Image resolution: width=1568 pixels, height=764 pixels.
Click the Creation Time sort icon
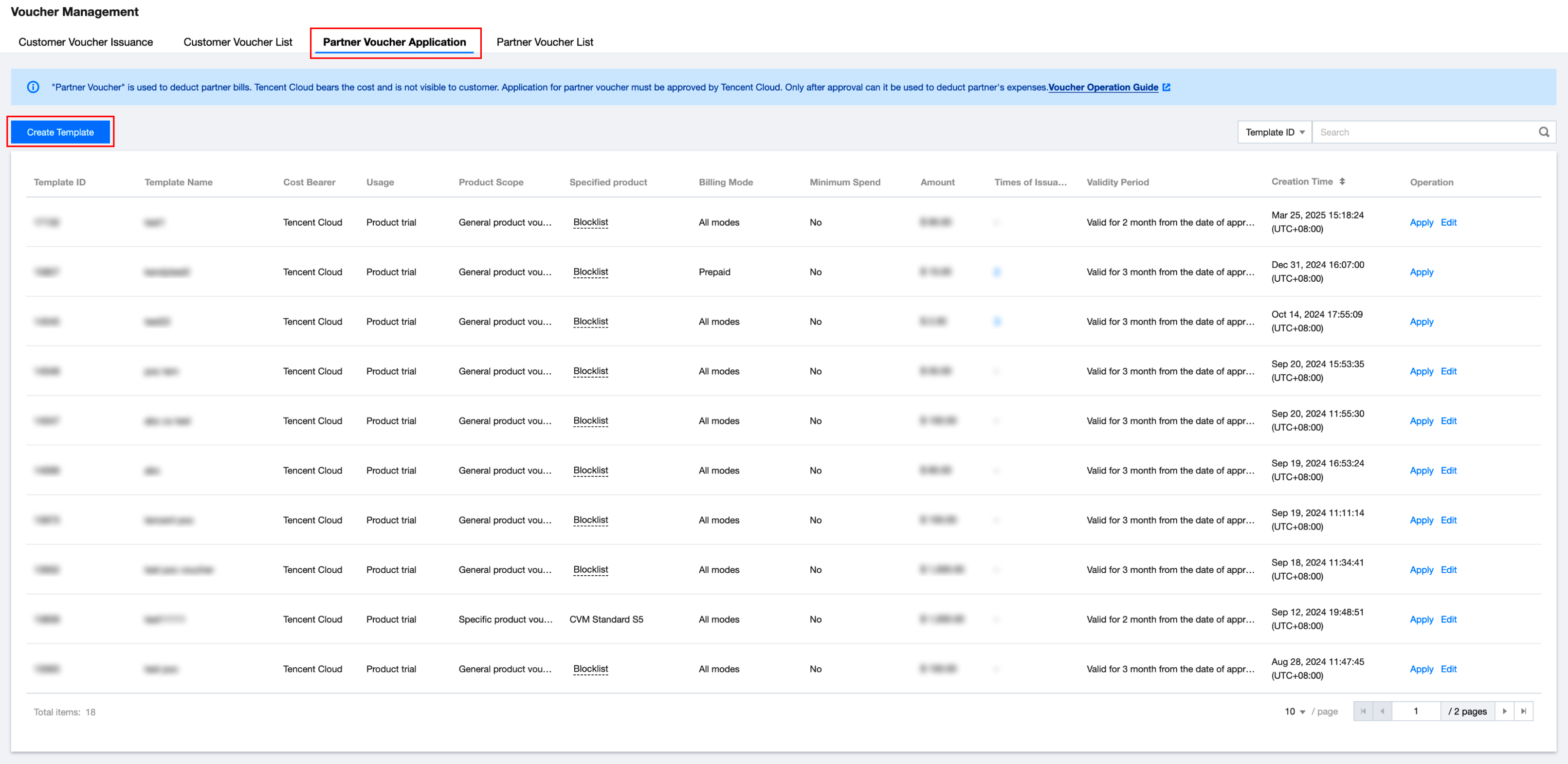click(x=1342, y=182)
